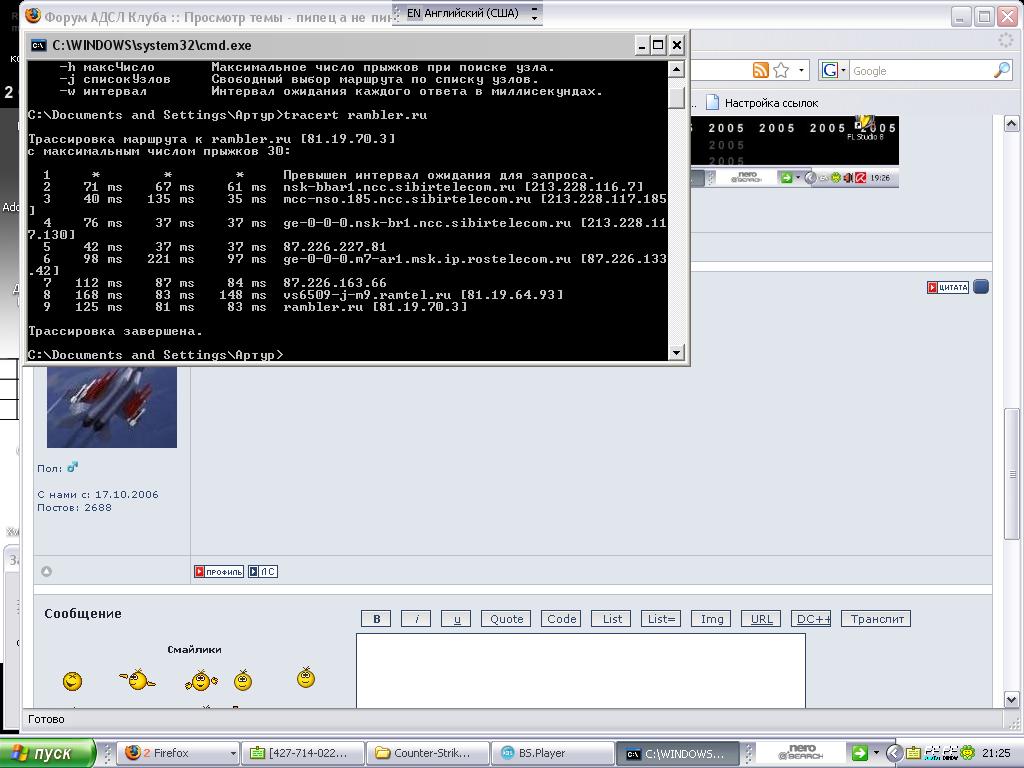This screenshot has width=1024, height=768.
Task: Click the ЦИТАТА quote button on post
Action: coord(948,287)
